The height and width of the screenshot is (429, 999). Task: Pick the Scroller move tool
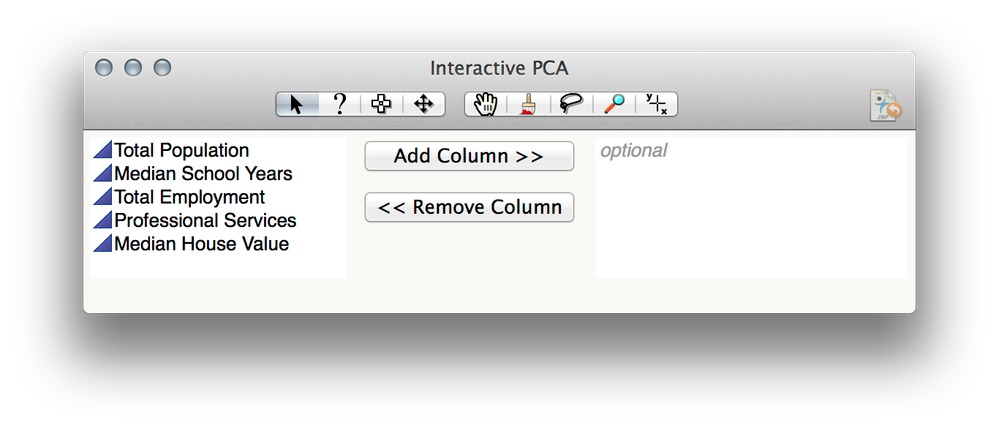click(424, 104)
